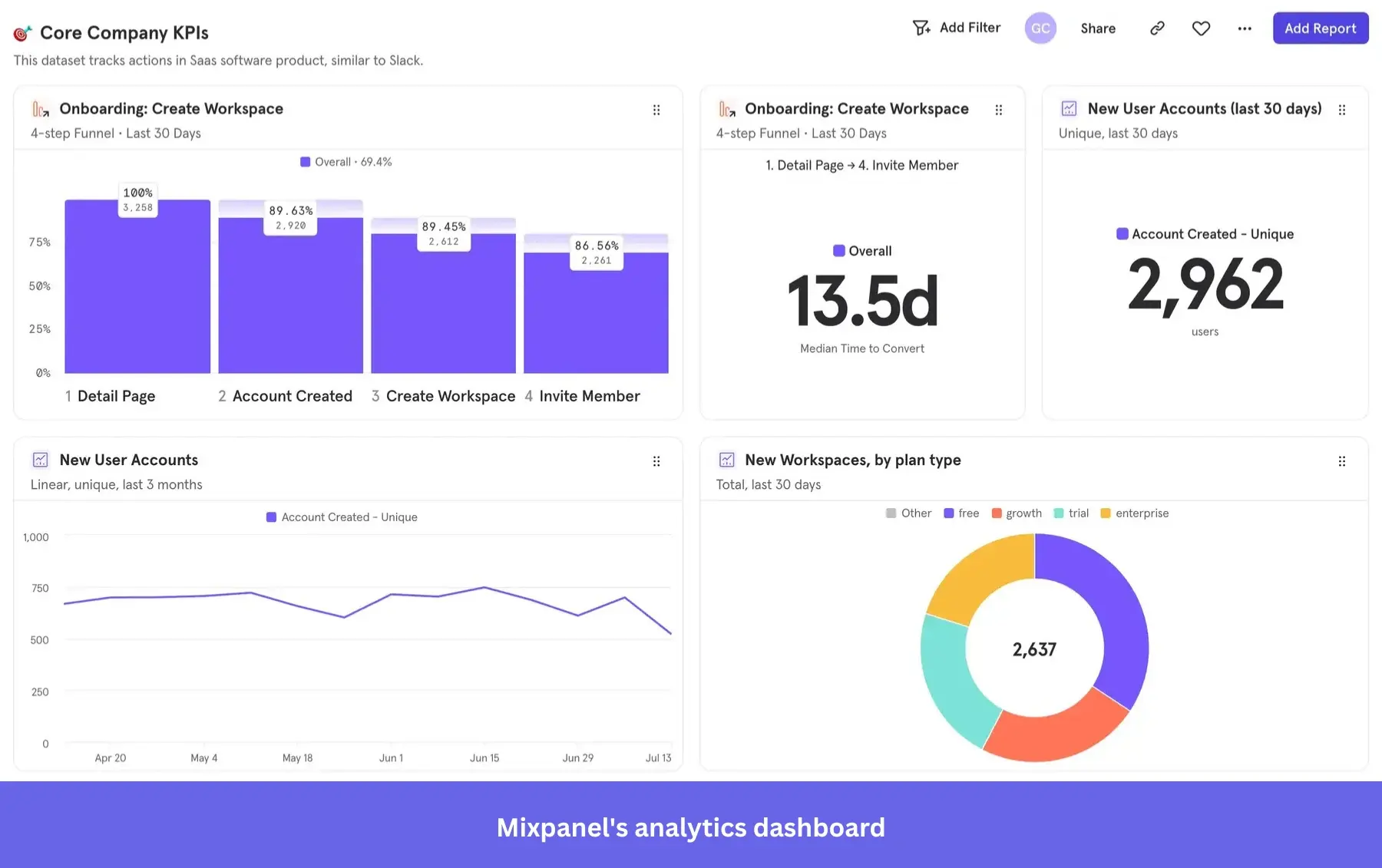Select the line chart icon on New User Accounts
Viewport: 1382px width, 868px height.
coord(39,459)
